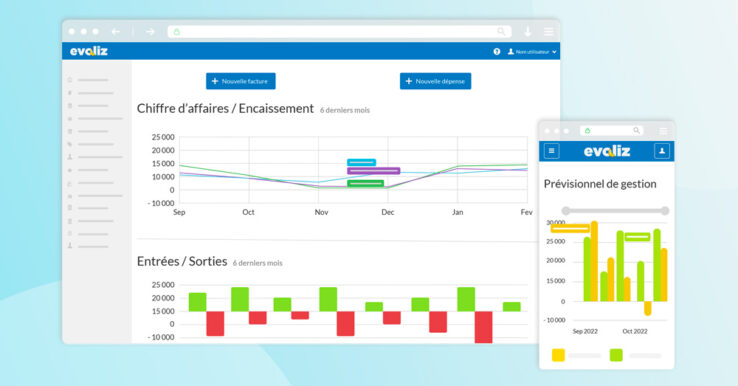Click the left handle of the Prévisionnel range slider
Screen dimensions: 738x386
(566, 211)
